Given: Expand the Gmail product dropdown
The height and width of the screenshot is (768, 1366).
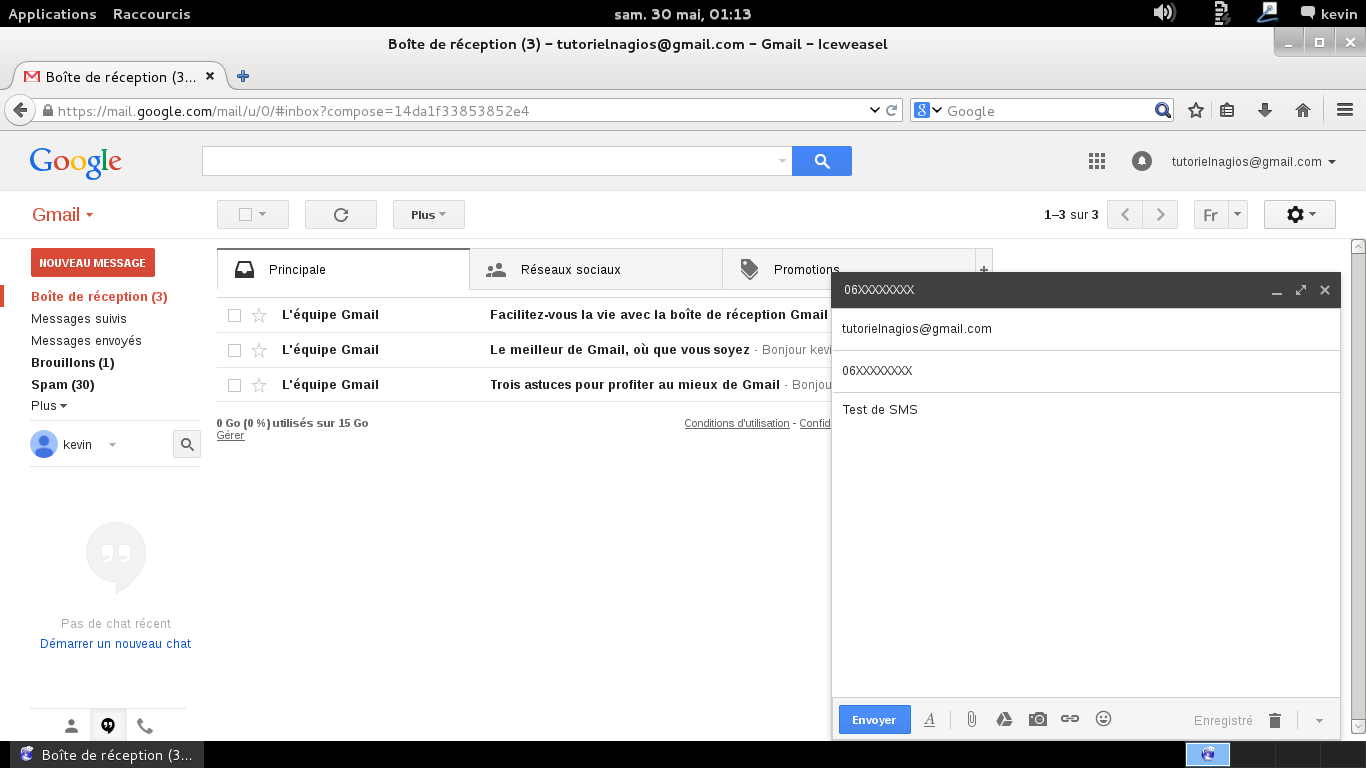Looking at the screenshot, I should (63, 215).
